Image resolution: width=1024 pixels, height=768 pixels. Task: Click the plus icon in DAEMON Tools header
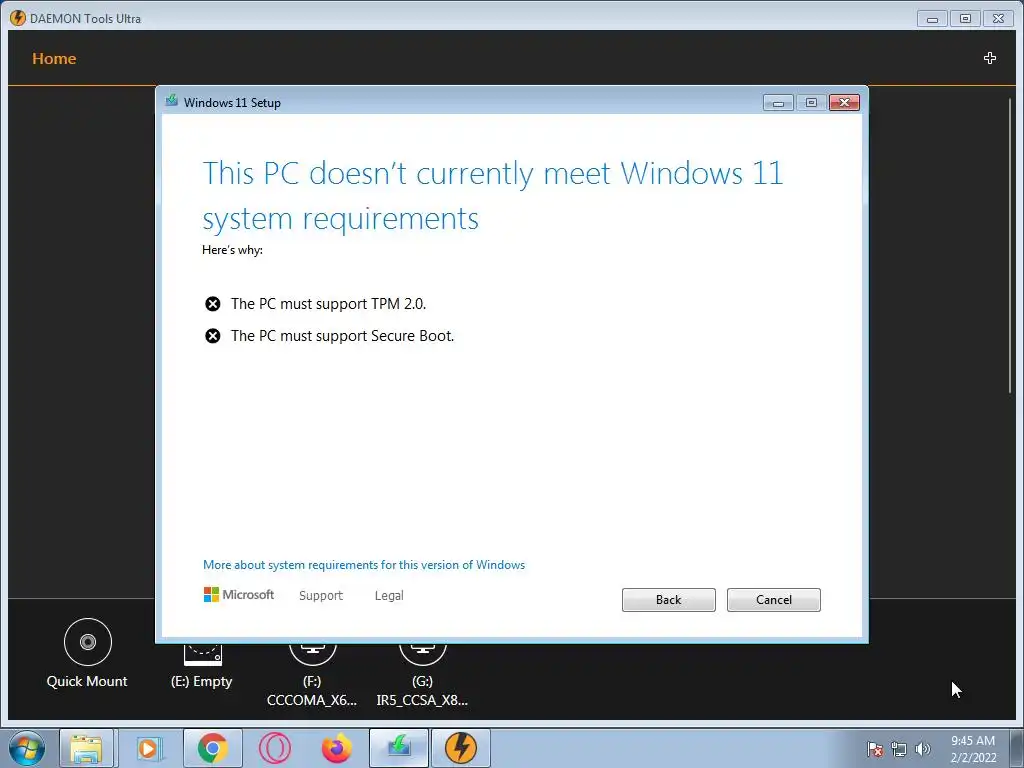[x=990, y=58]
